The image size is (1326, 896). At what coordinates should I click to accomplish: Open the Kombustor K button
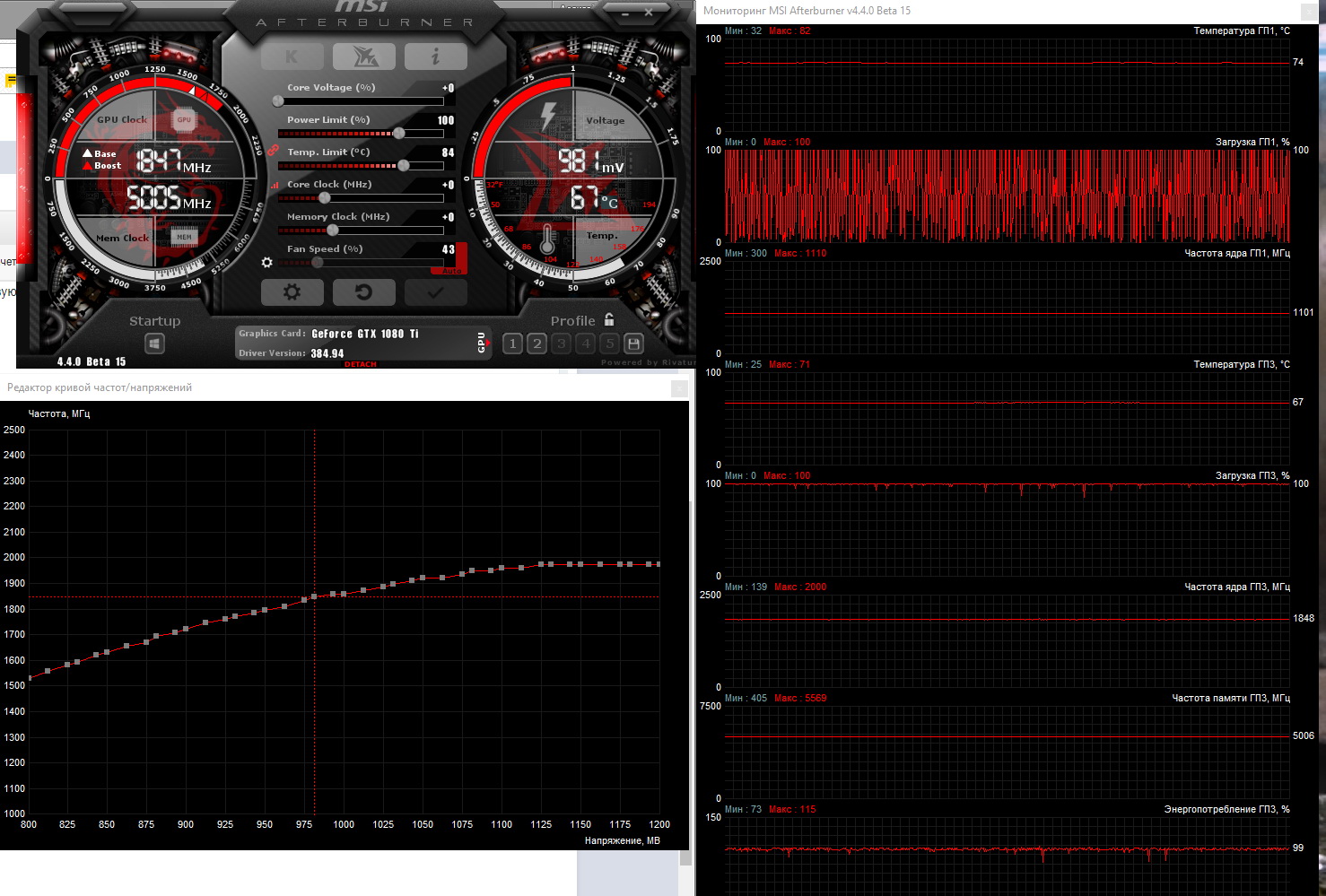292,57
